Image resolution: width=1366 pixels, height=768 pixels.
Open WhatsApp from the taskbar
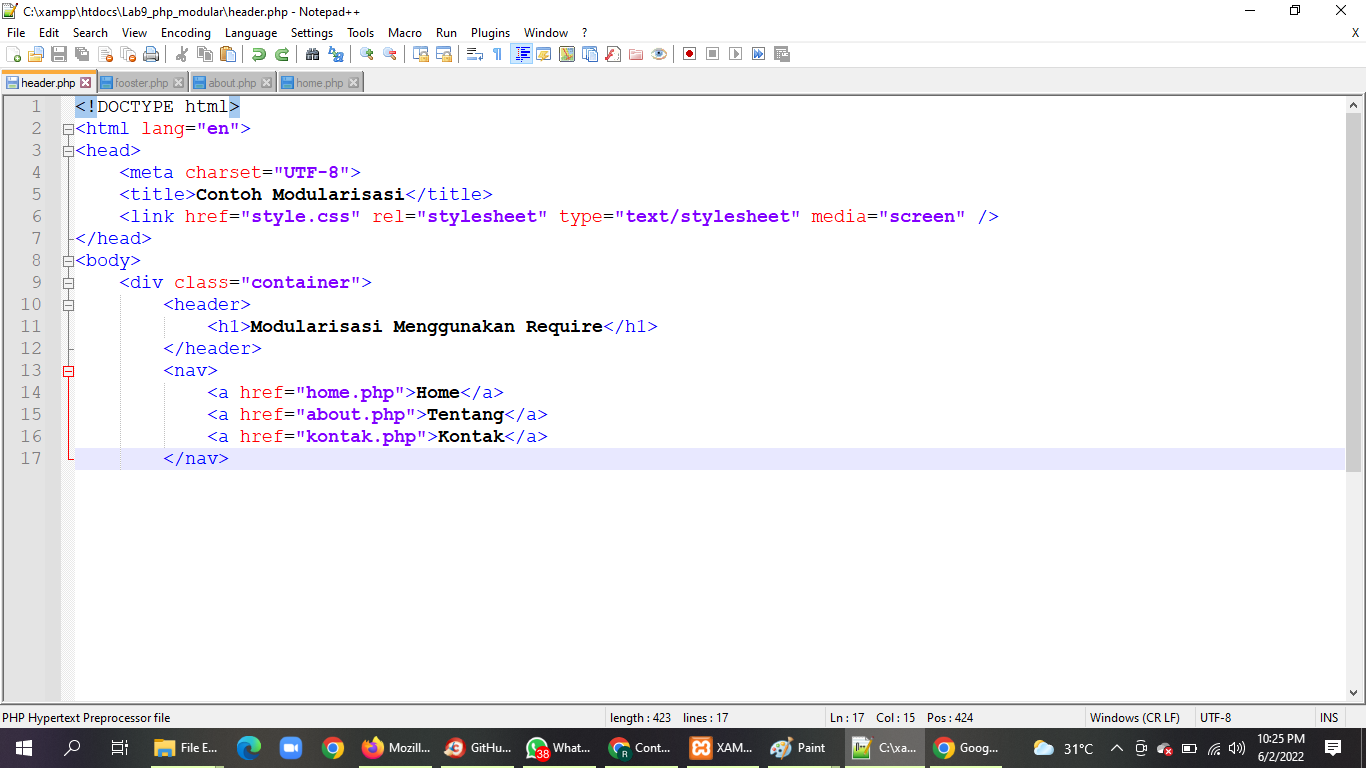(x=560, y=748)
